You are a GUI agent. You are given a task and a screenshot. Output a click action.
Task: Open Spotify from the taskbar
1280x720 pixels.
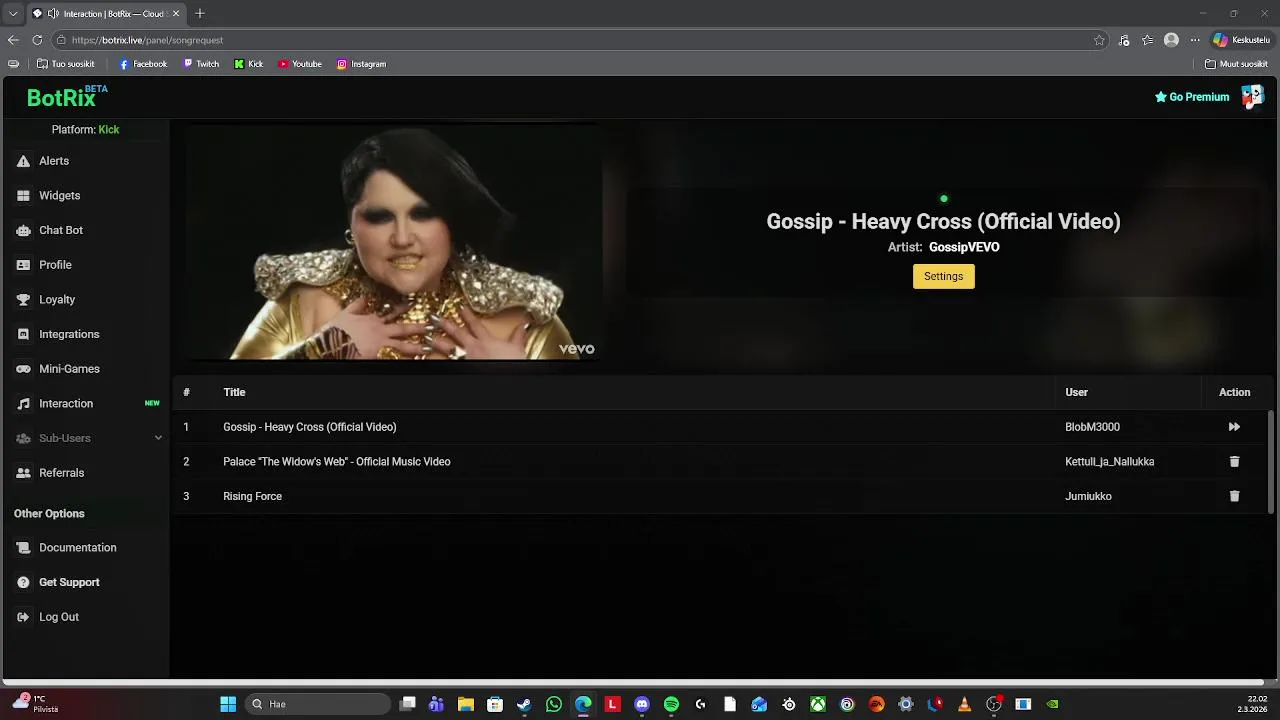[671, 704]
